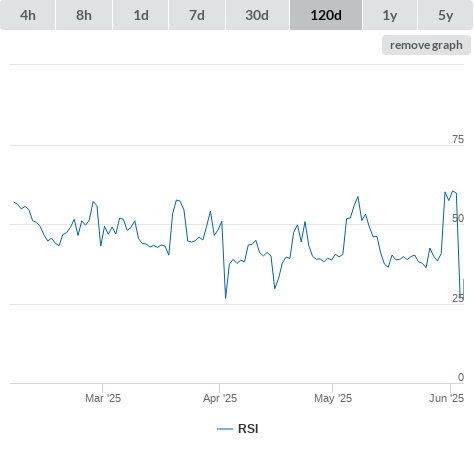This screenshot has width=474, height=455.
Task: Switch to the 8h time range
Action: tap(84, 15)
